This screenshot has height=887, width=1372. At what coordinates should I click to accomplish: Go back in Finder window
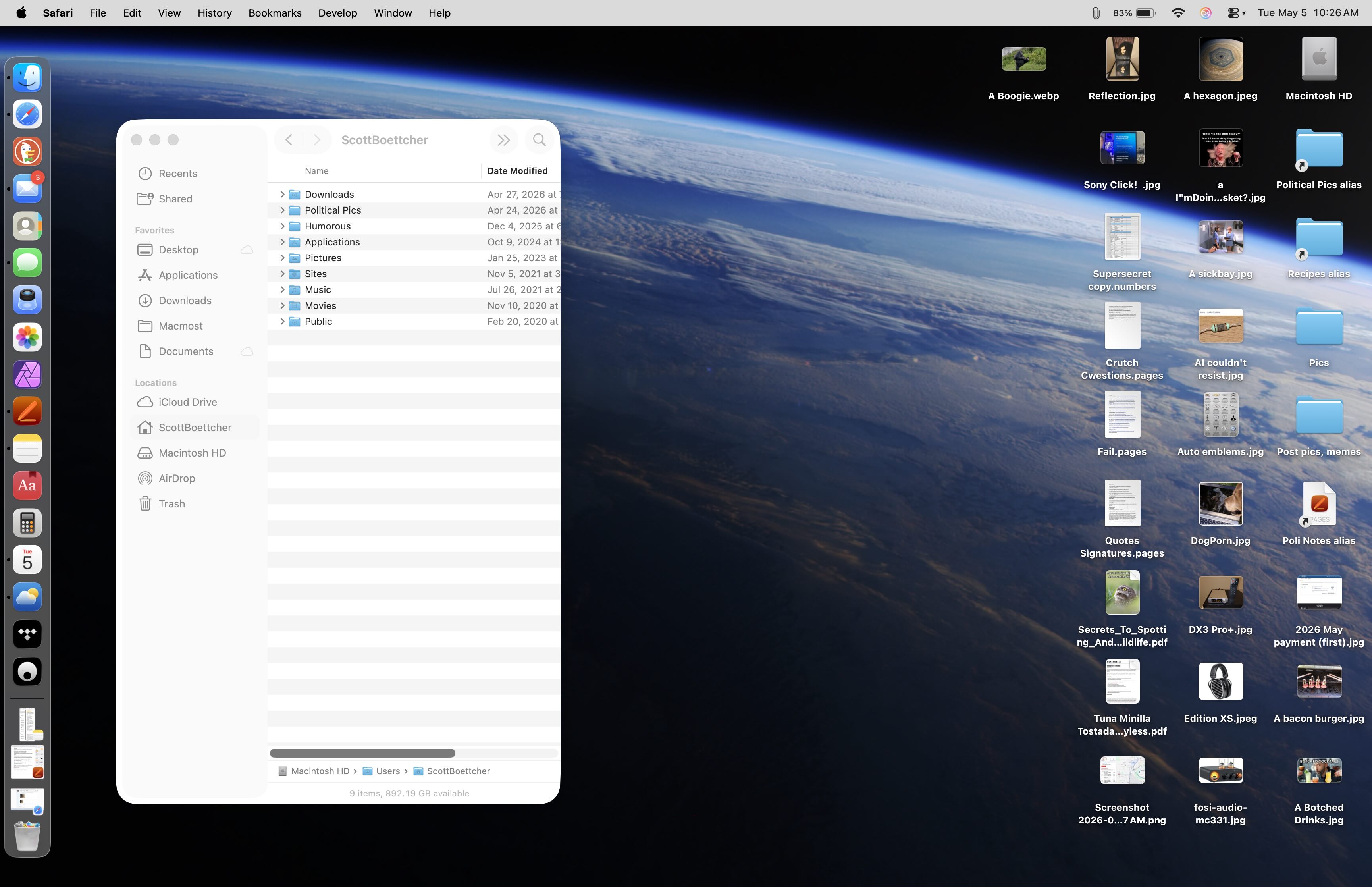pos(289,139)
